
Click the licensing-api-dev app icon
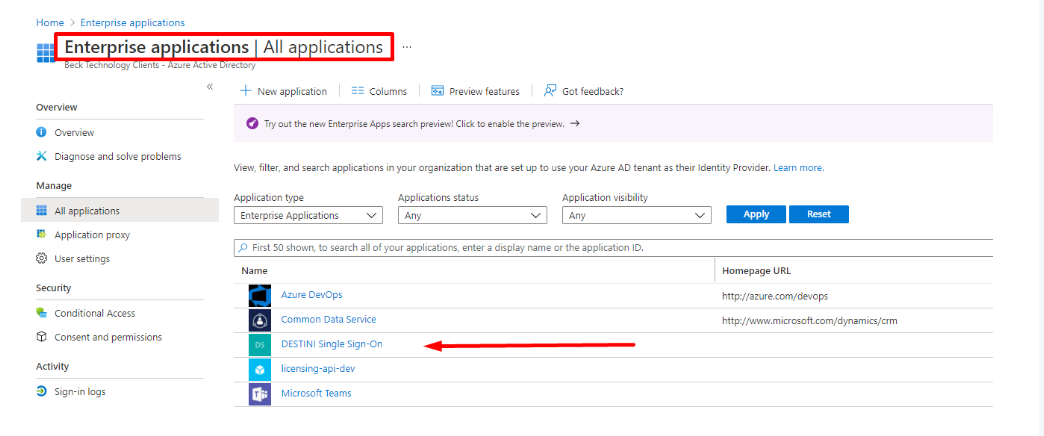pos(260,369)
